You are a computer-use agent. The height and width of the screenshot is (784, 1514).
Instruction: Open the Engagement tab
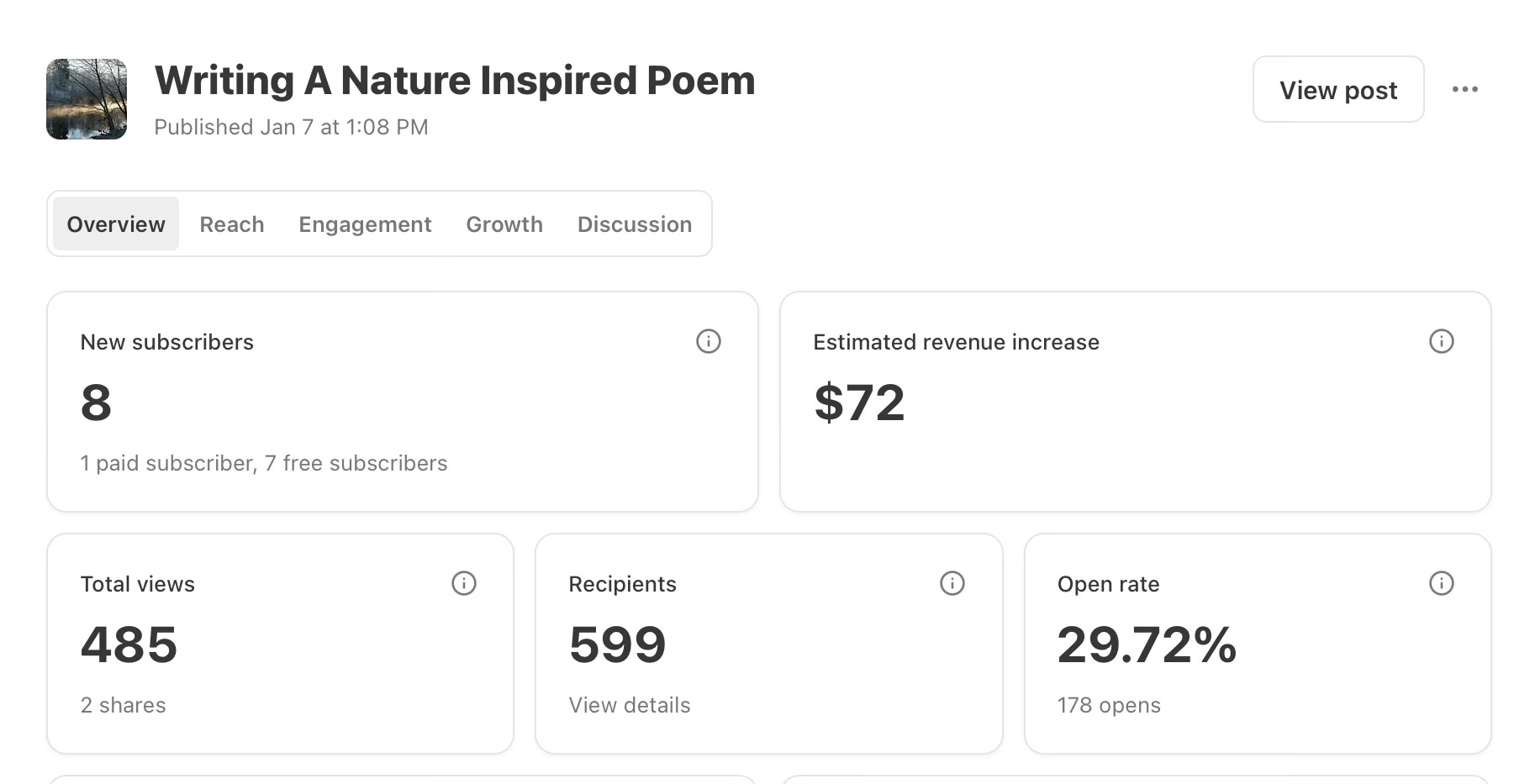(x=365, y=224)
